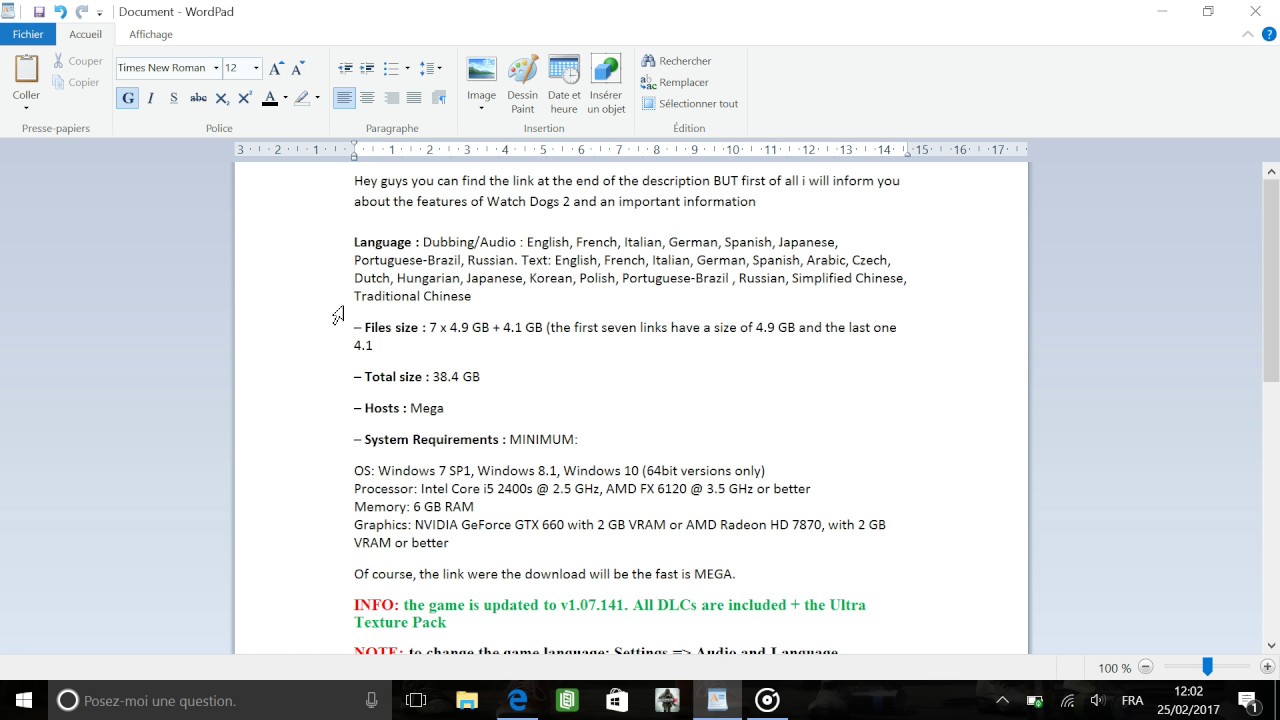Open the Windows Store taskbar icon

(617, 700)
